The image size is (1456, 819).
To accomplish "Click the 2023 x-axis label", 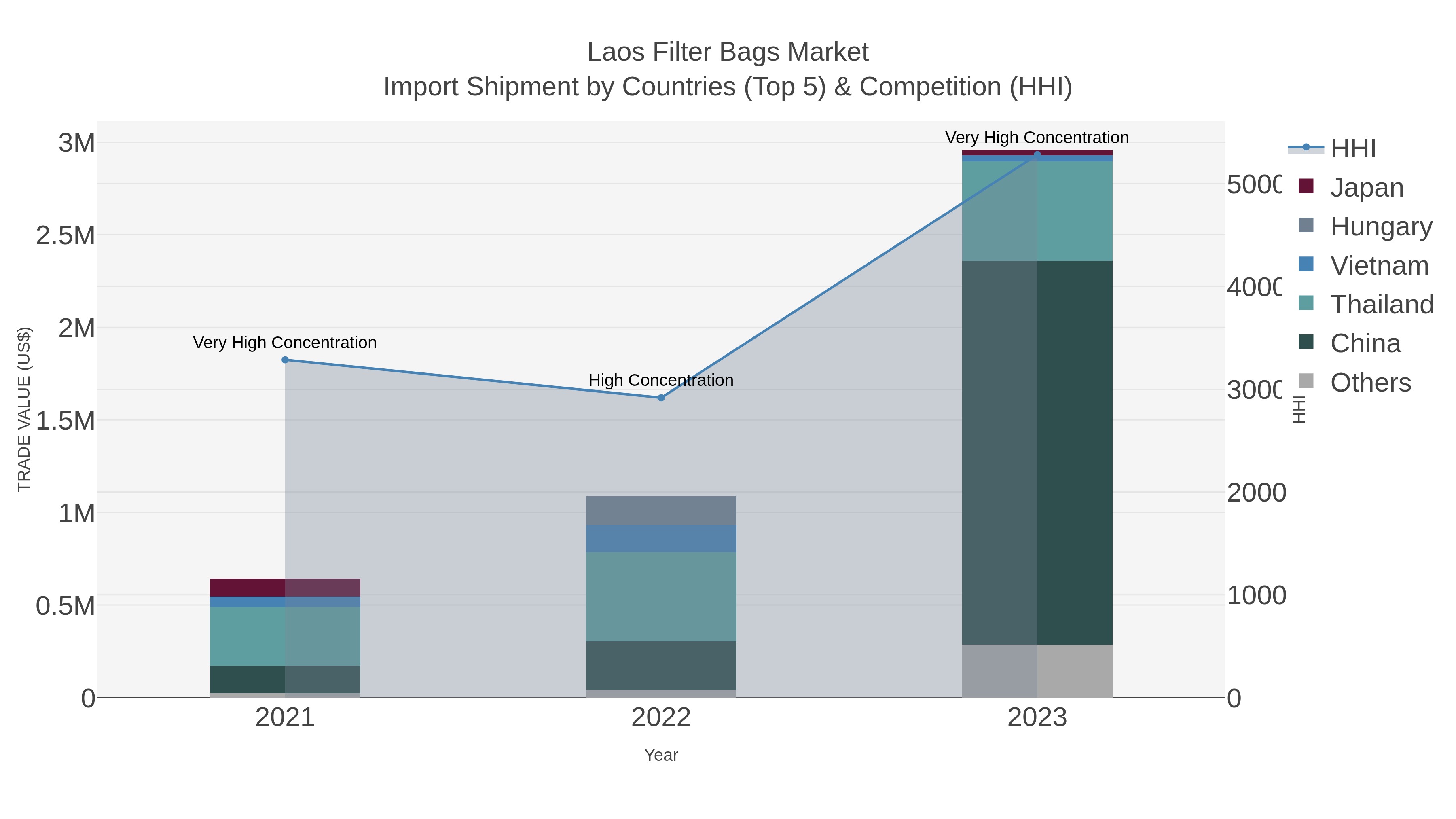I will click(1037, 718).
